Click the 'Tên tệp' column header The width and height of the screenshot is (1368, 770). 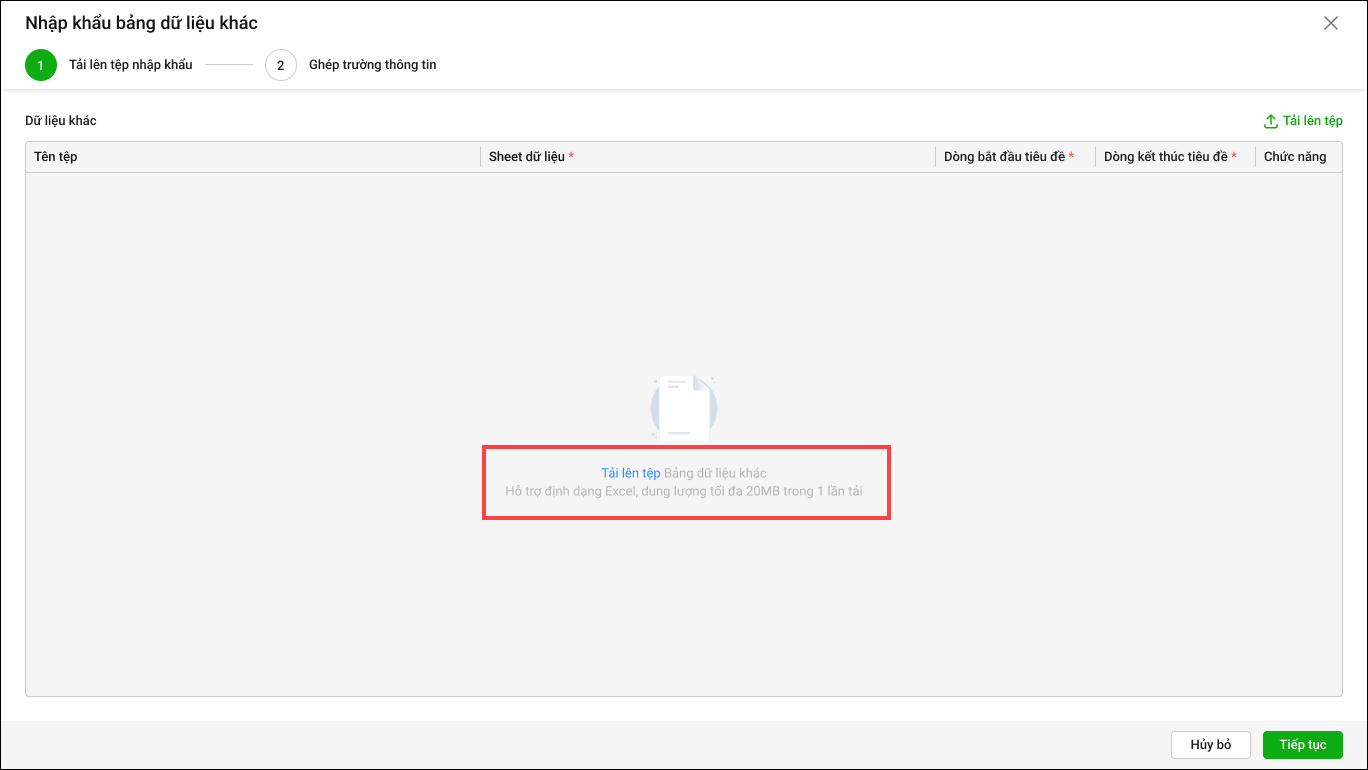click(56, 157)
